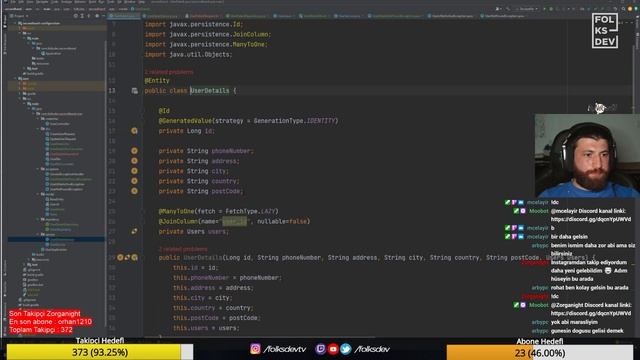
Task: Open Search Everywhere magnifier in the top toolbar
Action: (x=623, y=9)
